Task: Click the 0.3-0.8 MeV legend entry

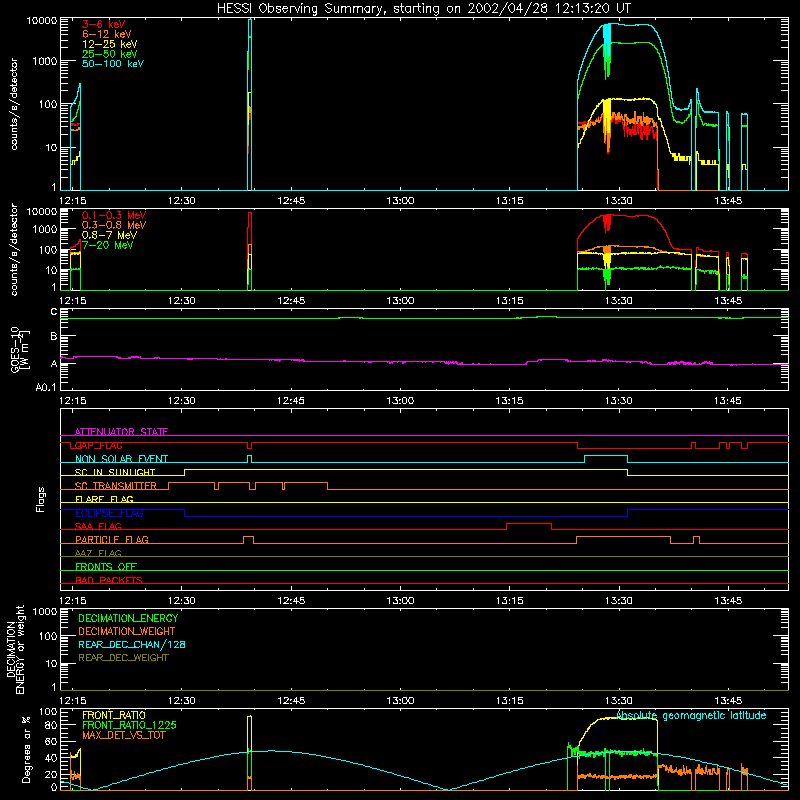Action: coord(114,225)
